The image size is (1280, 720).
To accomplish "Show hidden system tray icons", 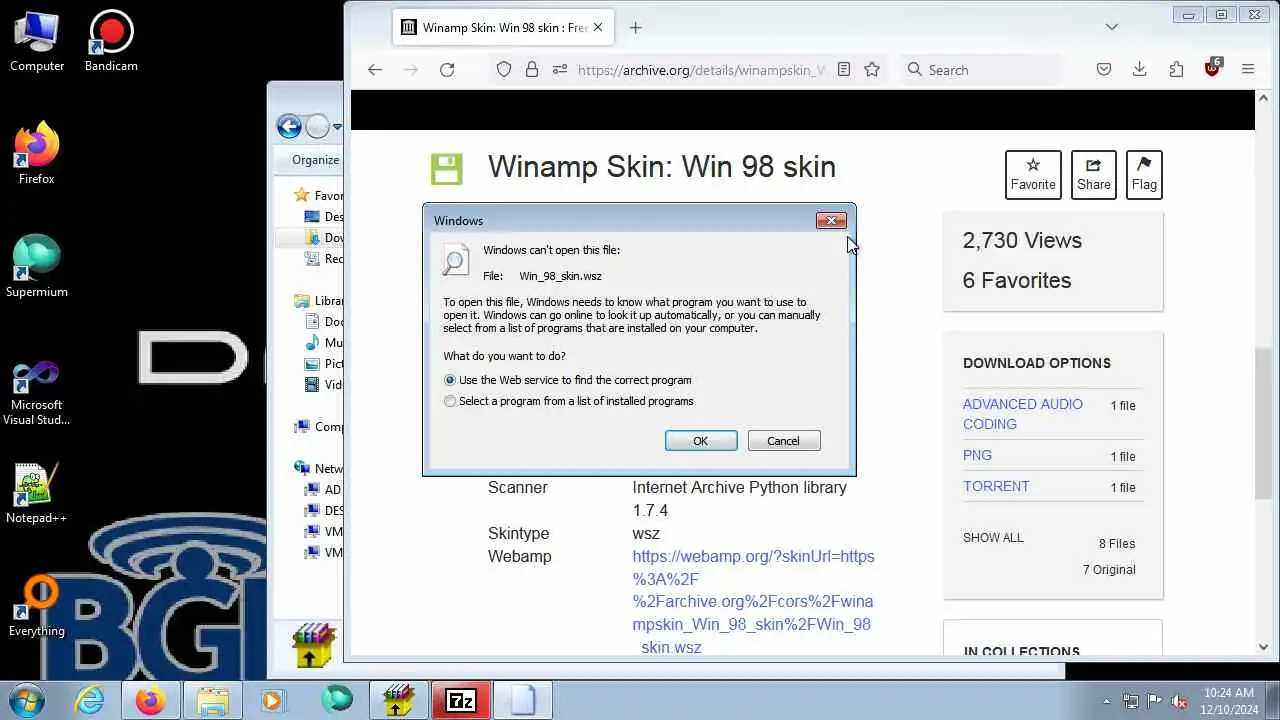I will point(1106,701).
